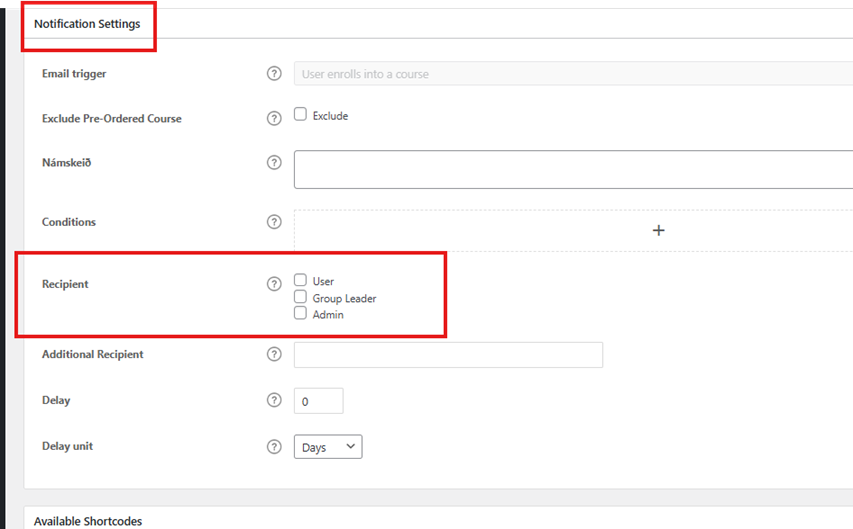Screen dimensions: 853x529
Task: Open the Námskeið help tooltip icon
Action: click(x=274, y=162)
